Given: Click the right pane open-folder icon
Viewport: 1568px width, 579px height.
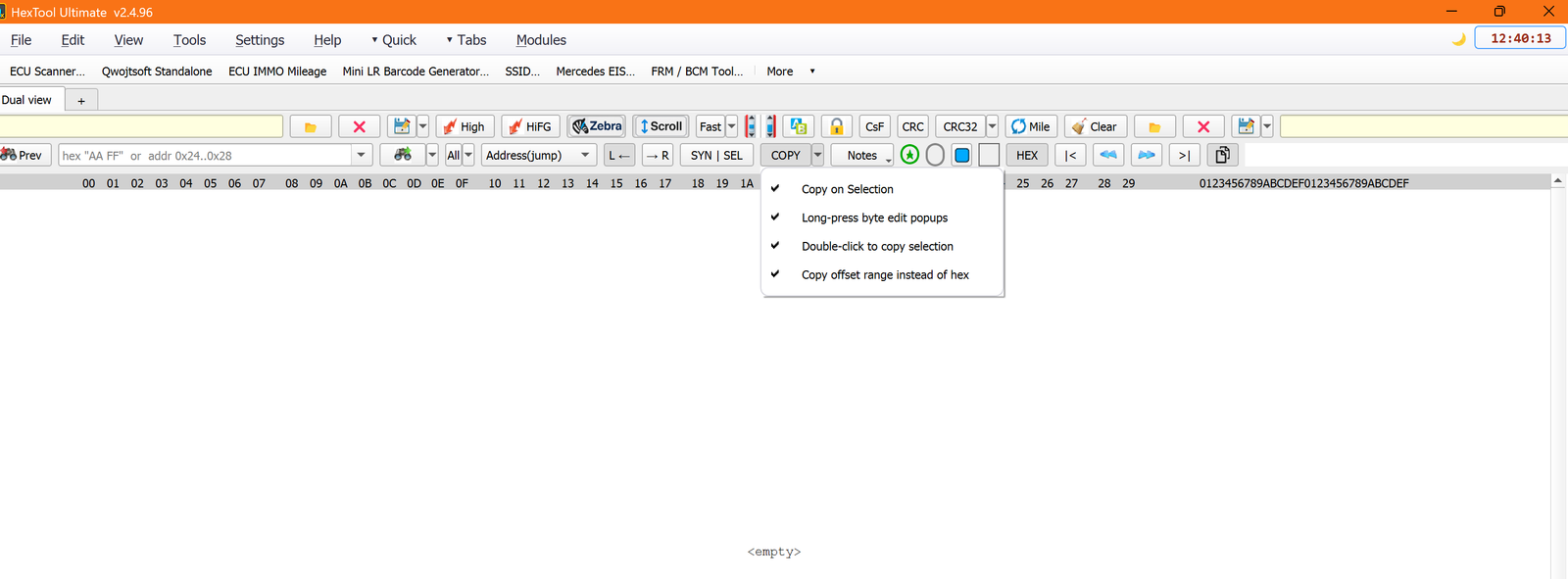Looking at the screenshot, I should coord(1154,126).
